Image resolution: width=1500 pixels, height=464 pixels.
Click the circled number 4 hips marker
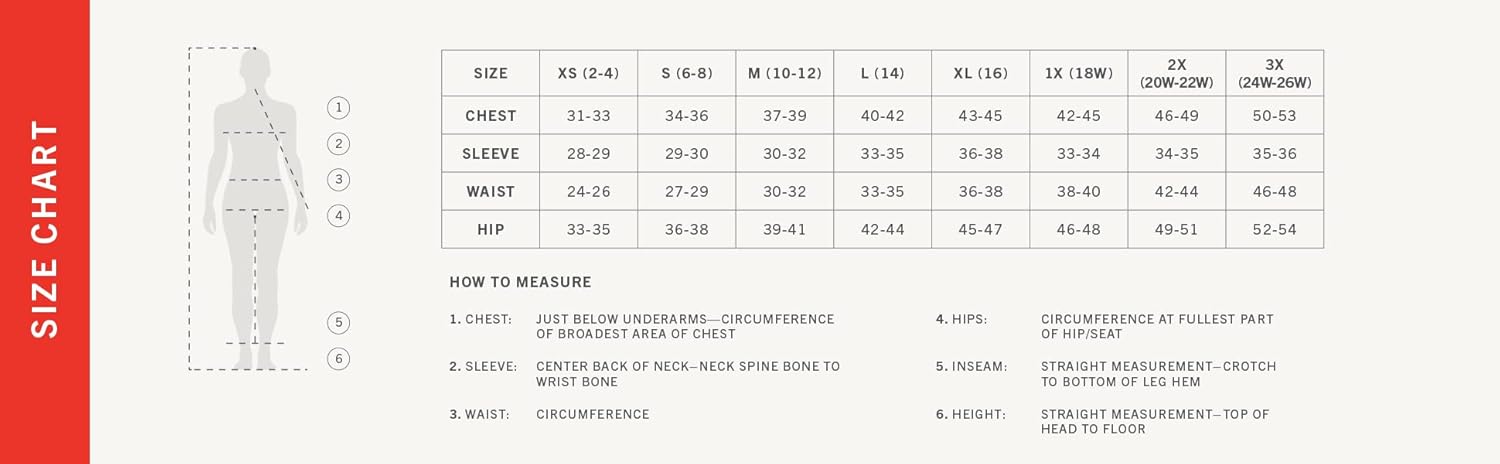(339, 215)
